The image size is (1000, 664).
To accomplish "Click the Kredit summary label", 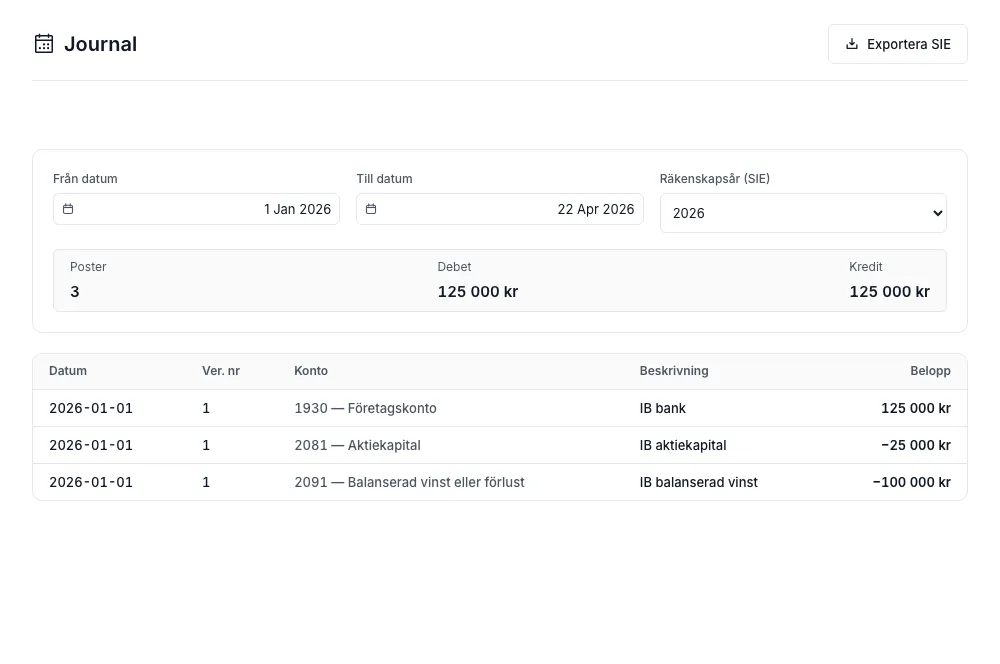I will tap(865, 267).
